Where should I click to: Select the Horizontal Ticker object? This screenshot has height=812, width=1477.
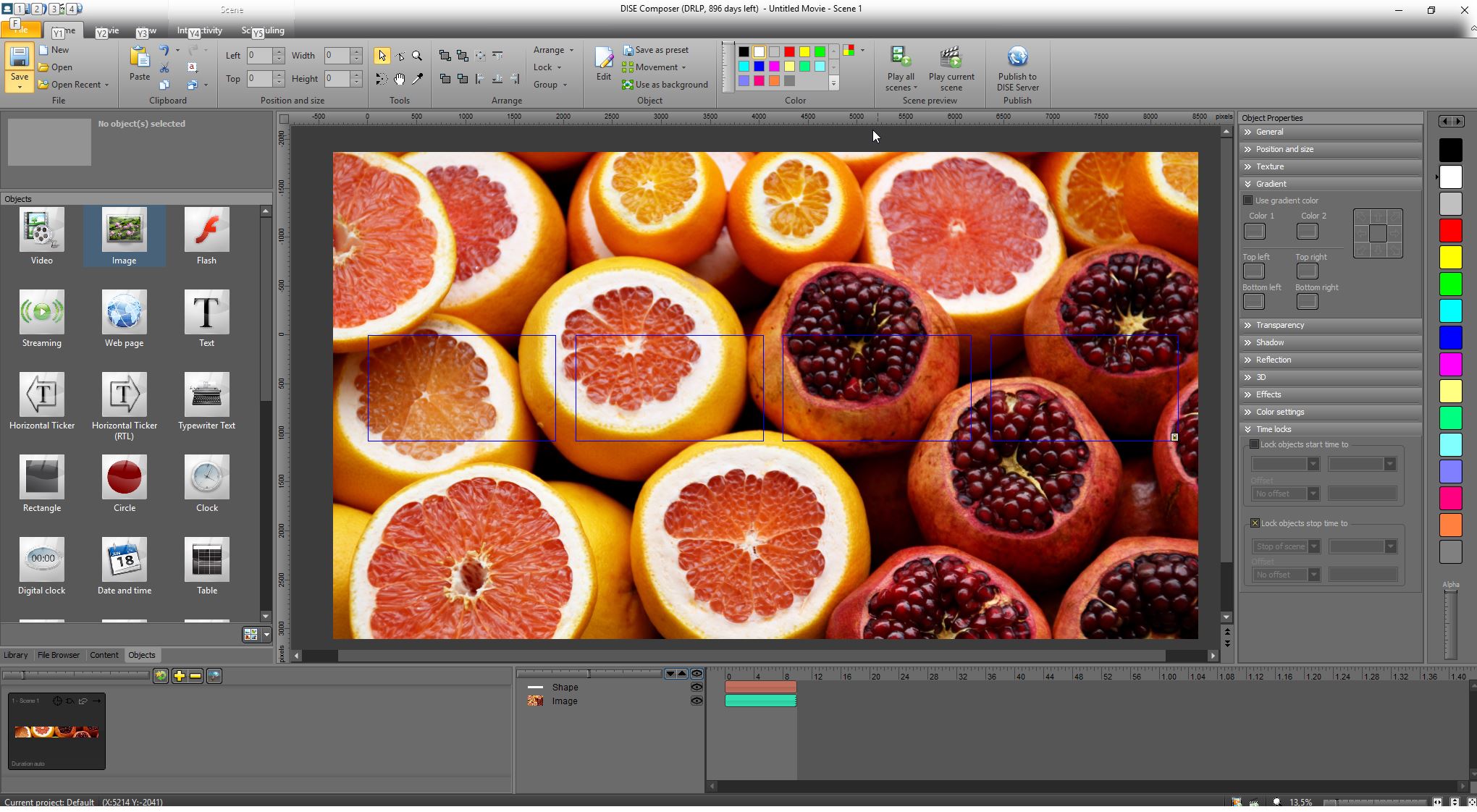pos(42,395)
